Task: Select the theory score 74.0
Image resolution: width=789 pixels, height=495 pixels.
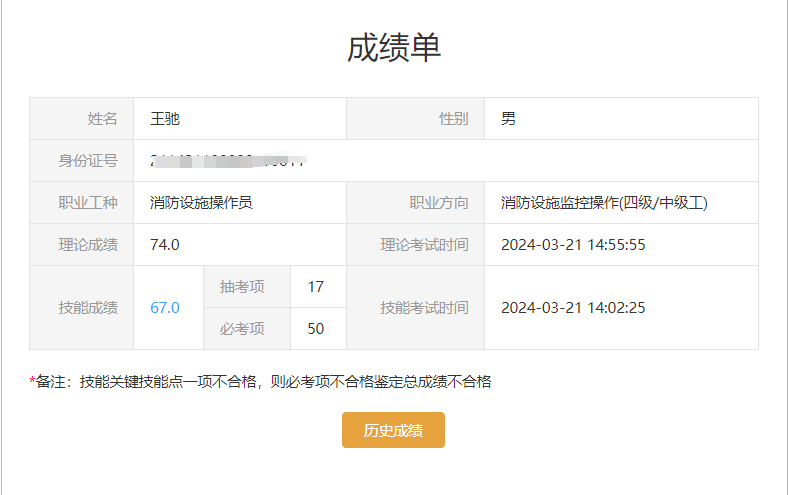Action: pos(165,245)
